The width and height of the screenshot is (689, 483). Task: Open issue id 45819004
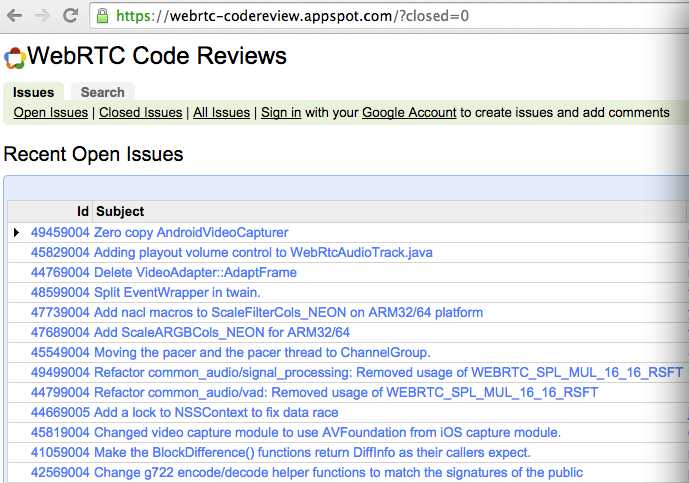[x=60, y=432]
